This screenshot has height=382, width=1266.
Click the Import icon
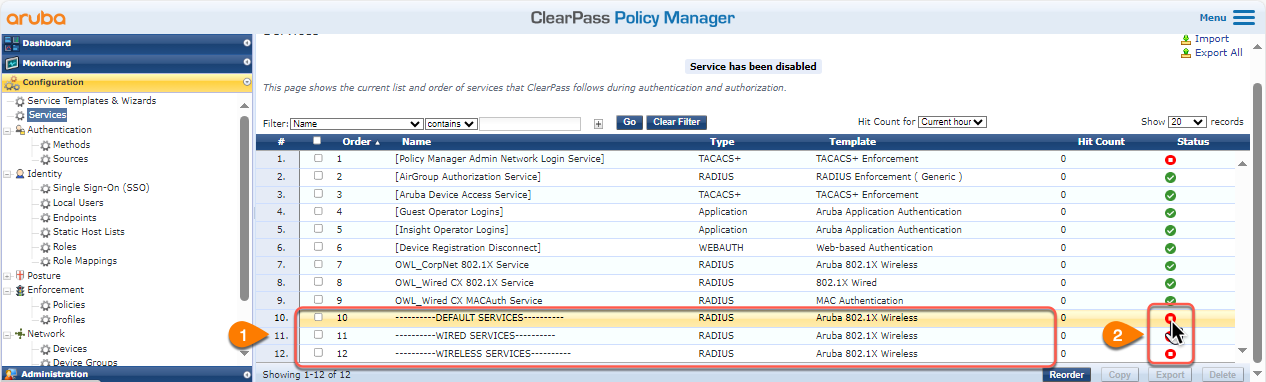(1186, 39)
